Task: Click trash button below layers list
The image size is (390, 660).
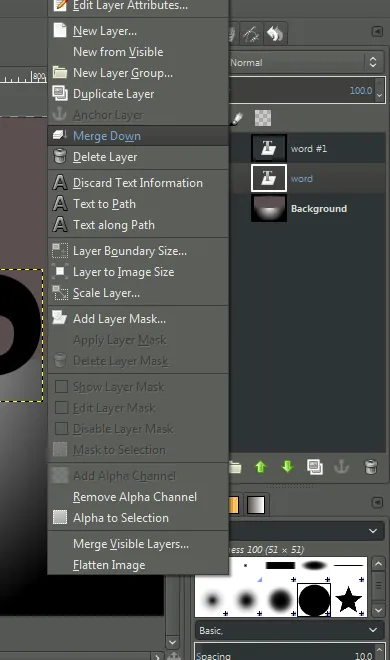Action: (x=370, y=467)
